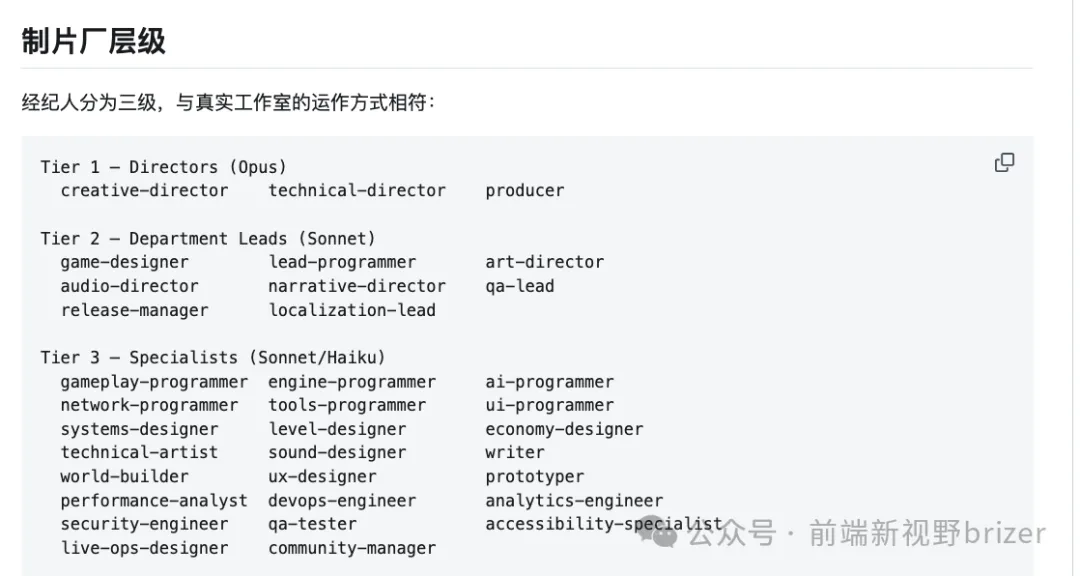Click the creative-director text
The image size is (1080, 576).
[x=144, y=191]
